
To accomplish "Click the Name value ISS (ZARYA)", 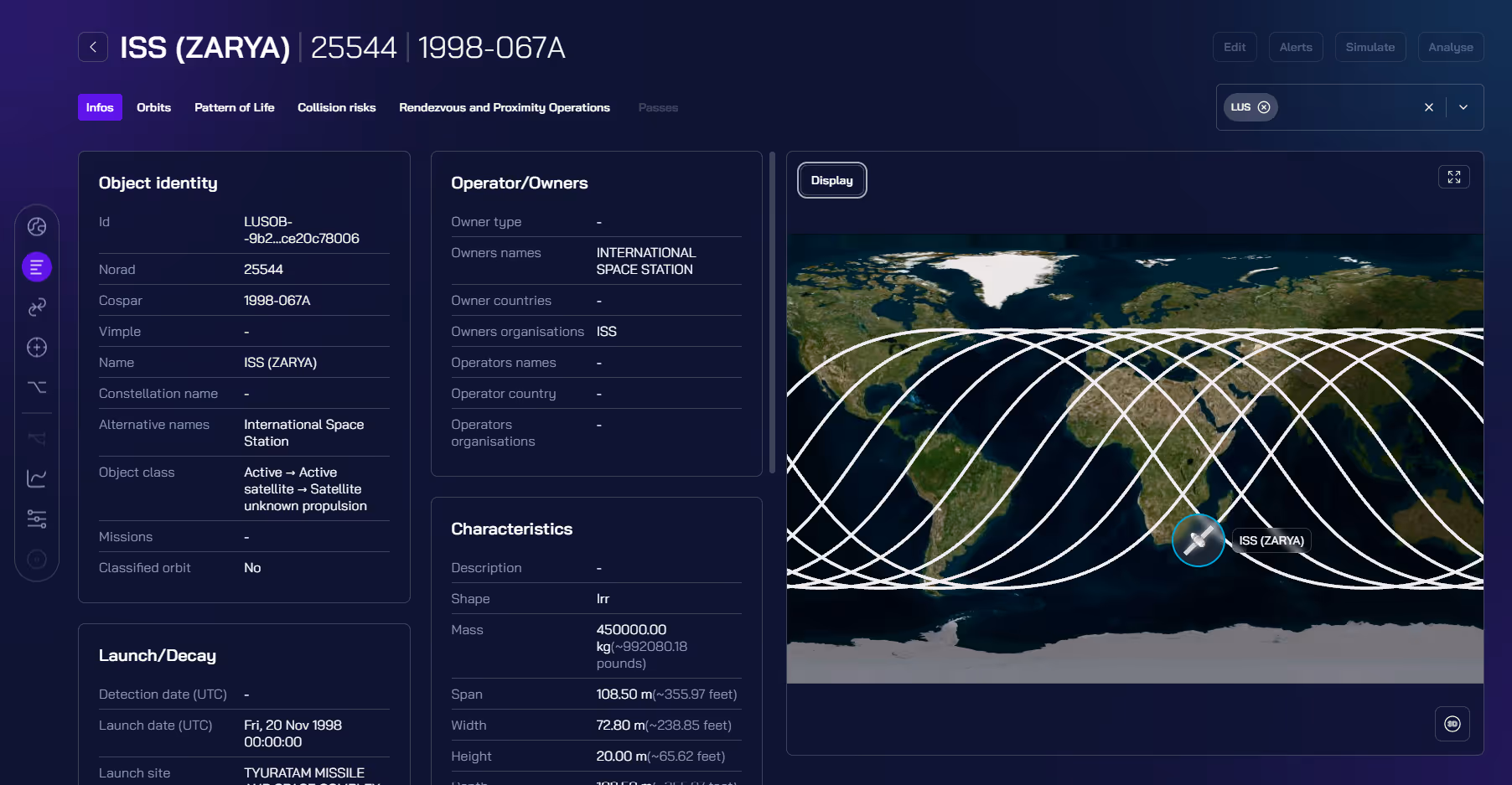I will [x=280, y=362].
